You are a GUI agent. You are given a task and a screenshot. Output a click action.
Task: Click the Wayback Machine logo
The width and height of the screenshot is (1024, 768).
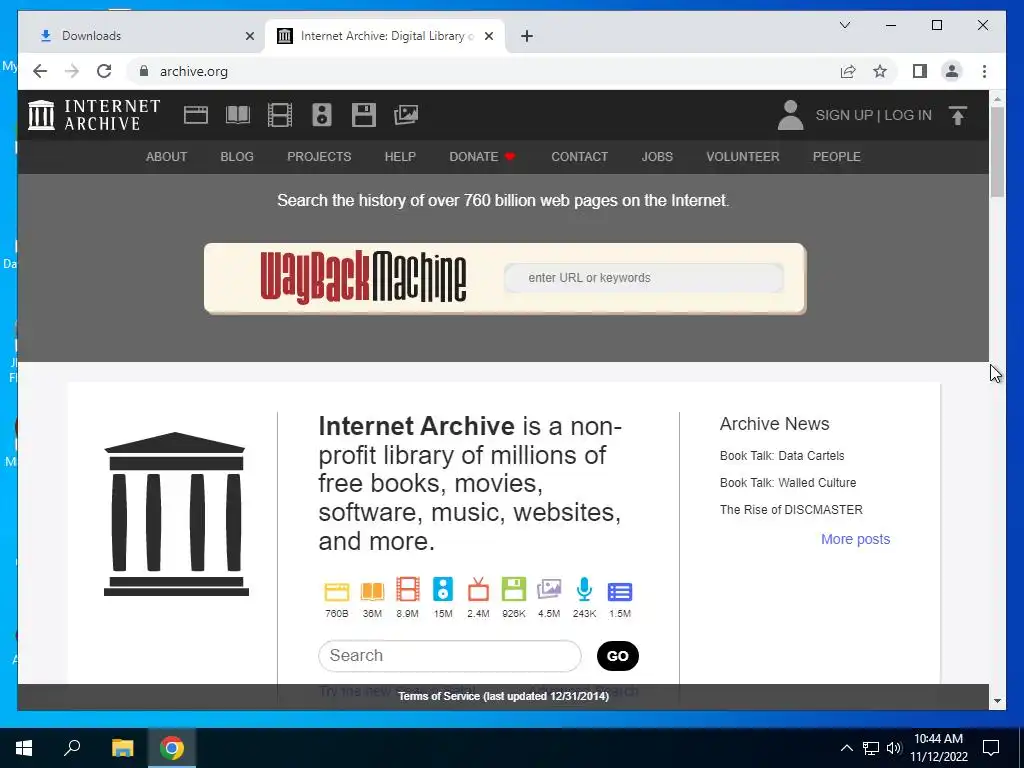pos(363,278)
